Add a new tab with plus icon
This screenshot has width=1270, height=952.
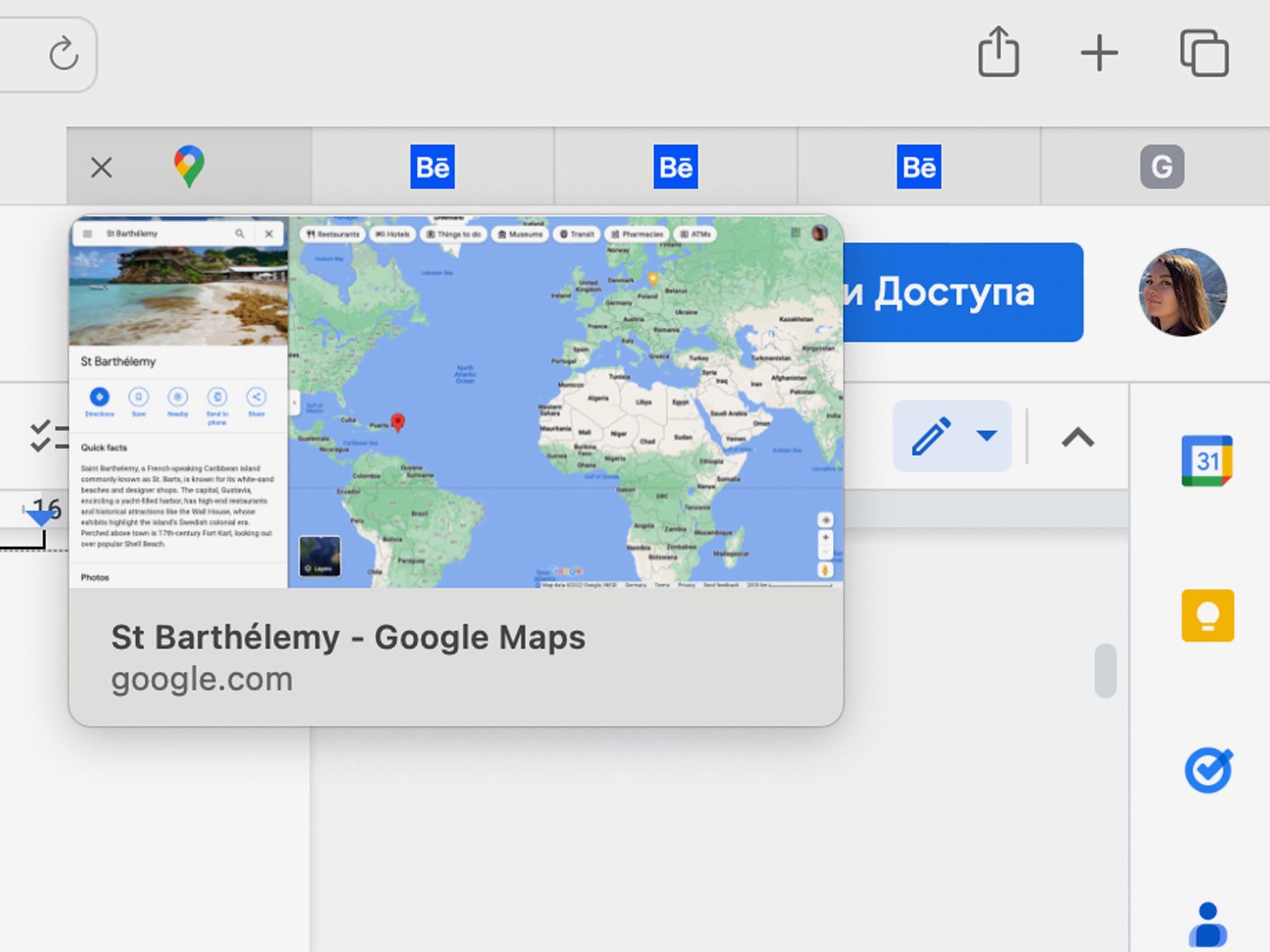pos(1099,54)
